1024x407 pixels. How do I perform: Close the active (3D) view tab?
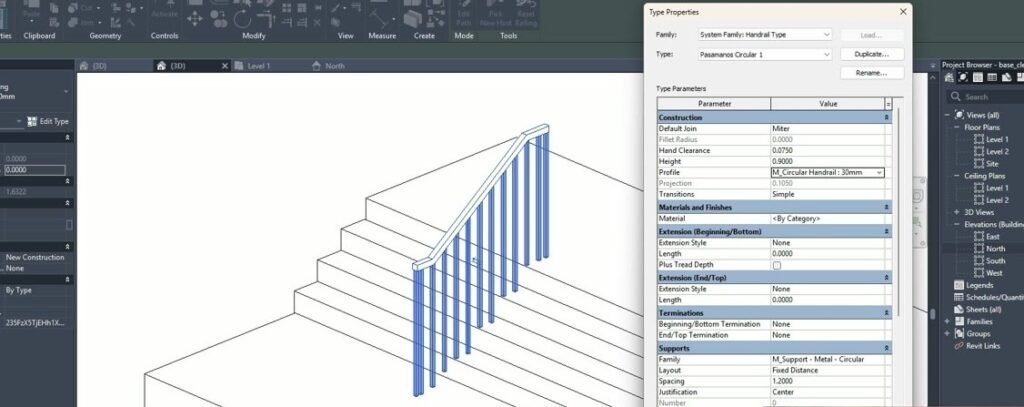point(225,66)
